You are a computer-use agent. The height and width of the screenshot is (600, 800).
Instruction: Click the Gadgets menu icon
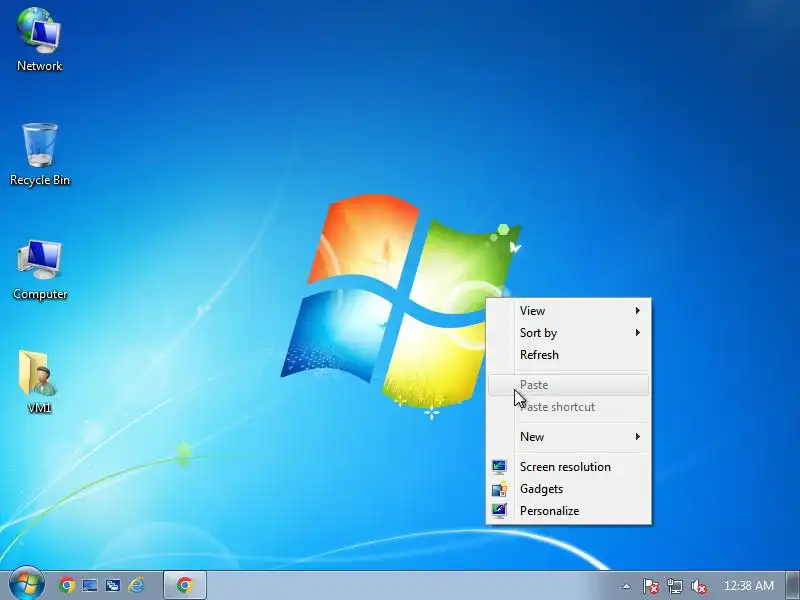coord(499,489)
